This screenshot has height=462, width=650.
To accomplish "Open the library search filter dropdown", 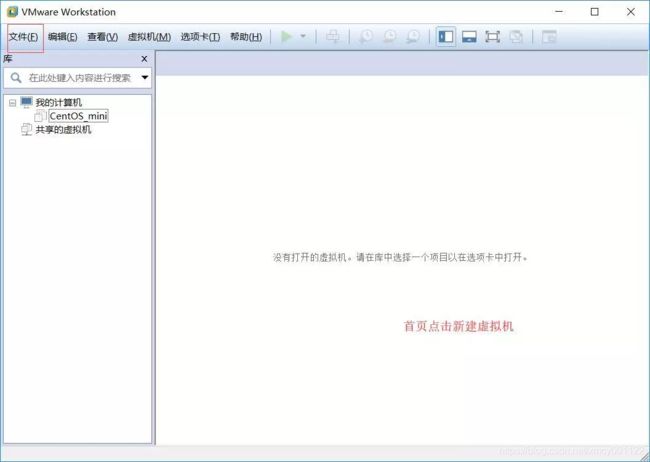I will (145, 77).
